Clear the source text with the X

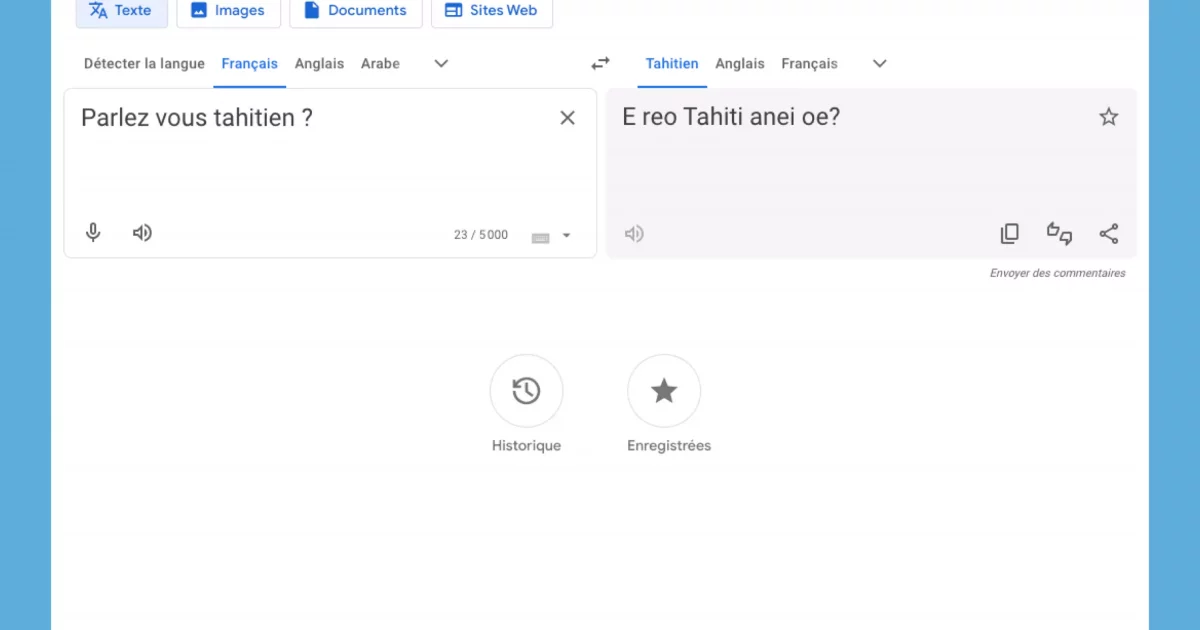click(x=567, y=117)
